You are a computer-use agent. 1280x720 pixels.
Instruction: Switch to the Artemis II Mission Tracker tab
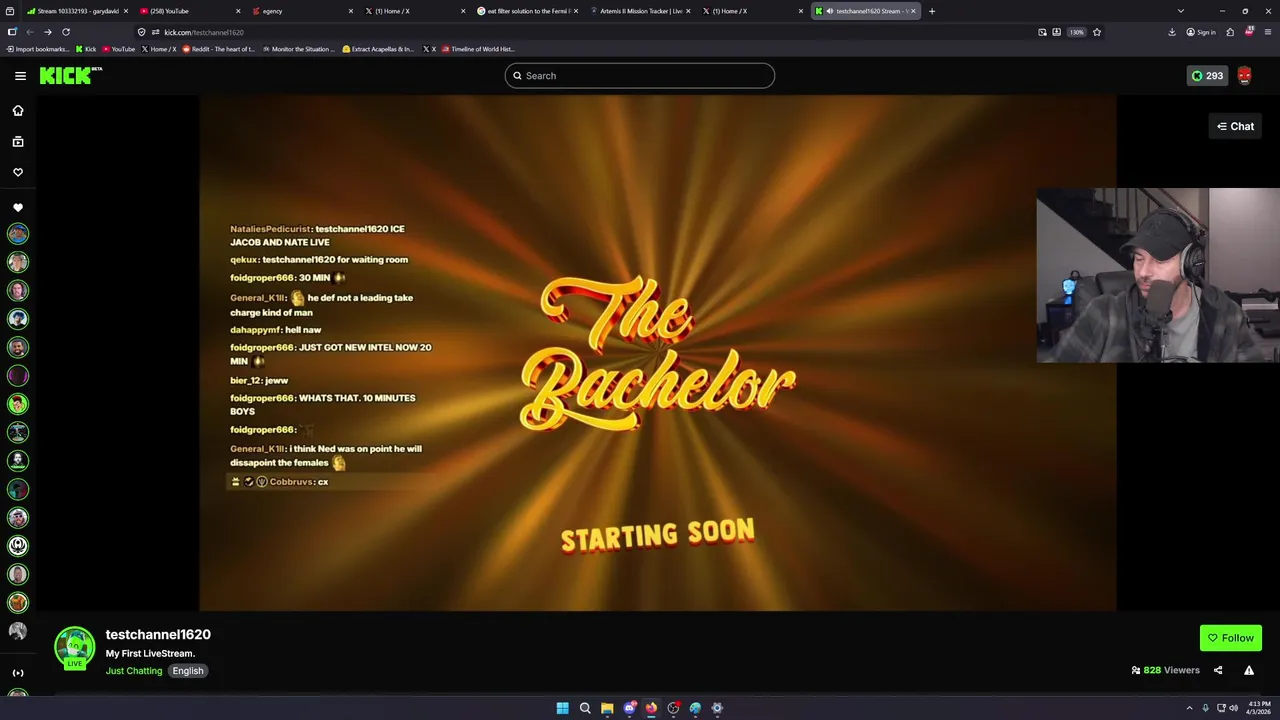point(640,11)
